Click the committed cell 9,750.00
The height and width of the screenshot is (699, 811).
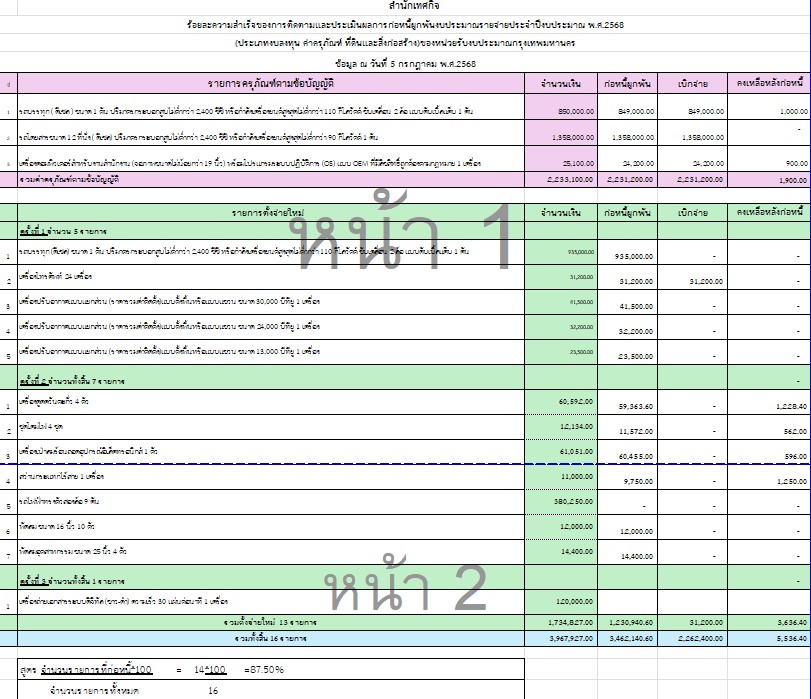click(627, 477)
